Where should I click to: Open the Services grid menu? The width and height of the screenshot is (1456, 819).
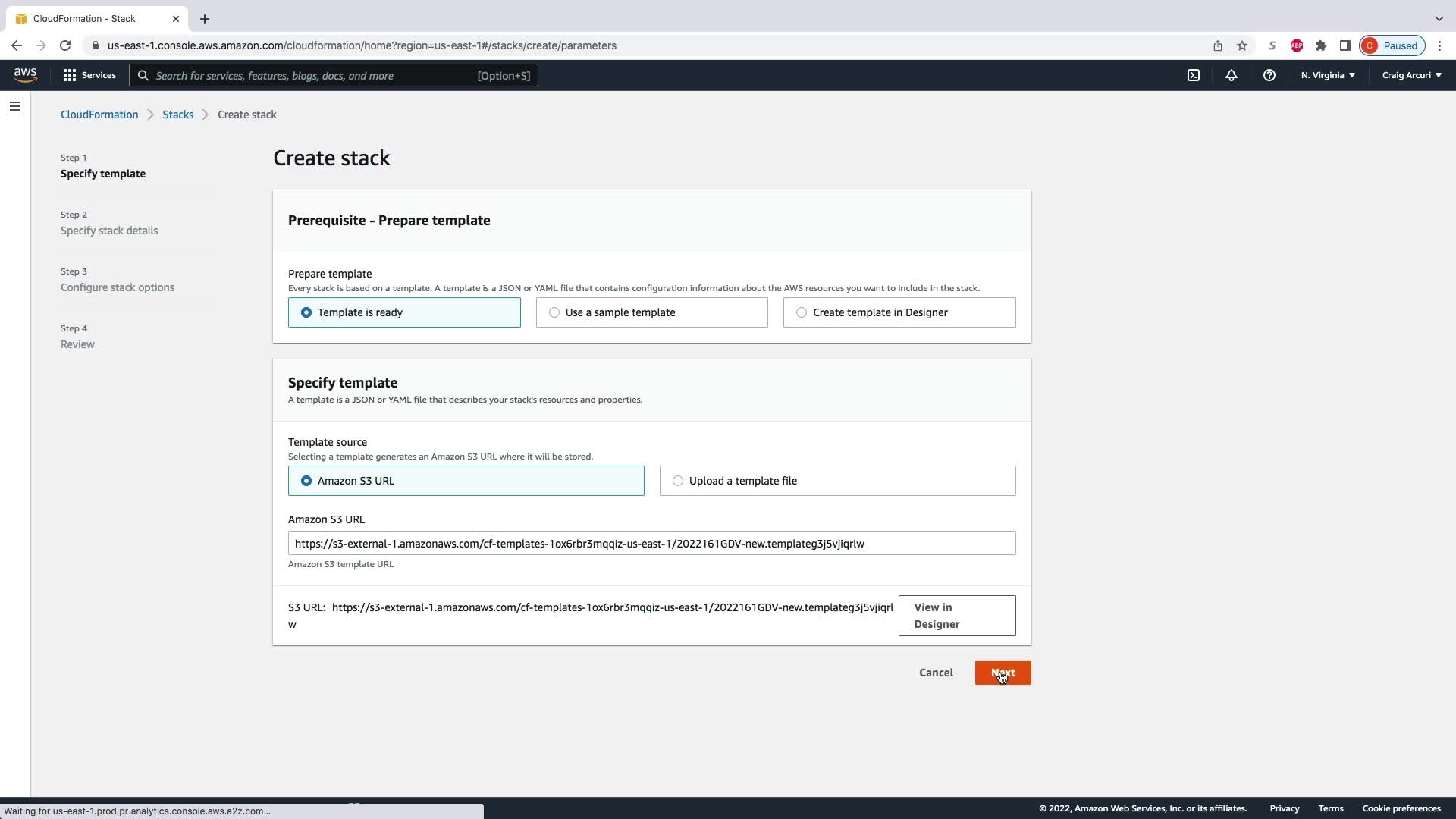pos(89,75)
